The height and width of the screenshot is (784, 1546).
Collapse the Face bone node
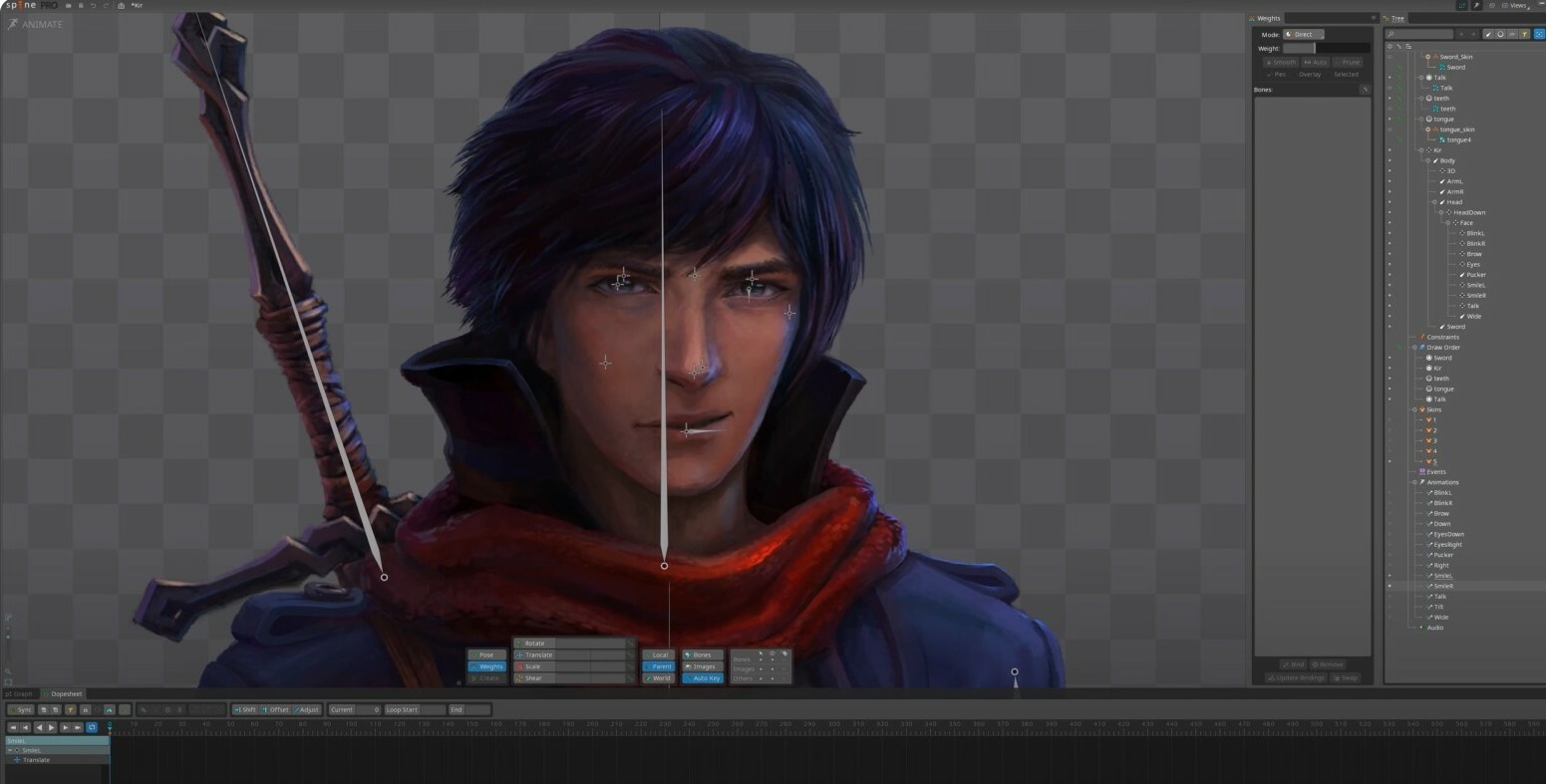point(1447,223)
